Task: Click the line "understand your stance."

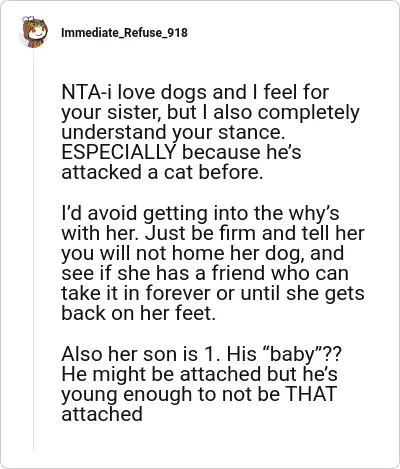Action: pos(173,132)
